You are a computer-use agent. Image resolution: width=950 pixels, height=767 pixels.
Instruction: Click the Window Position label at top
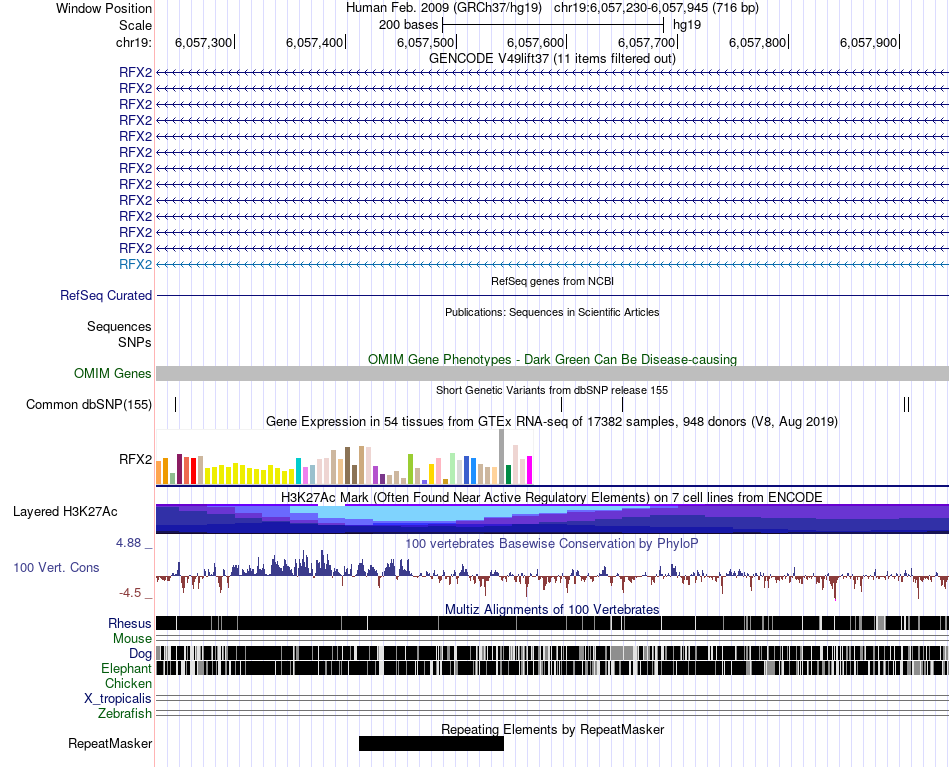(104, 8)
